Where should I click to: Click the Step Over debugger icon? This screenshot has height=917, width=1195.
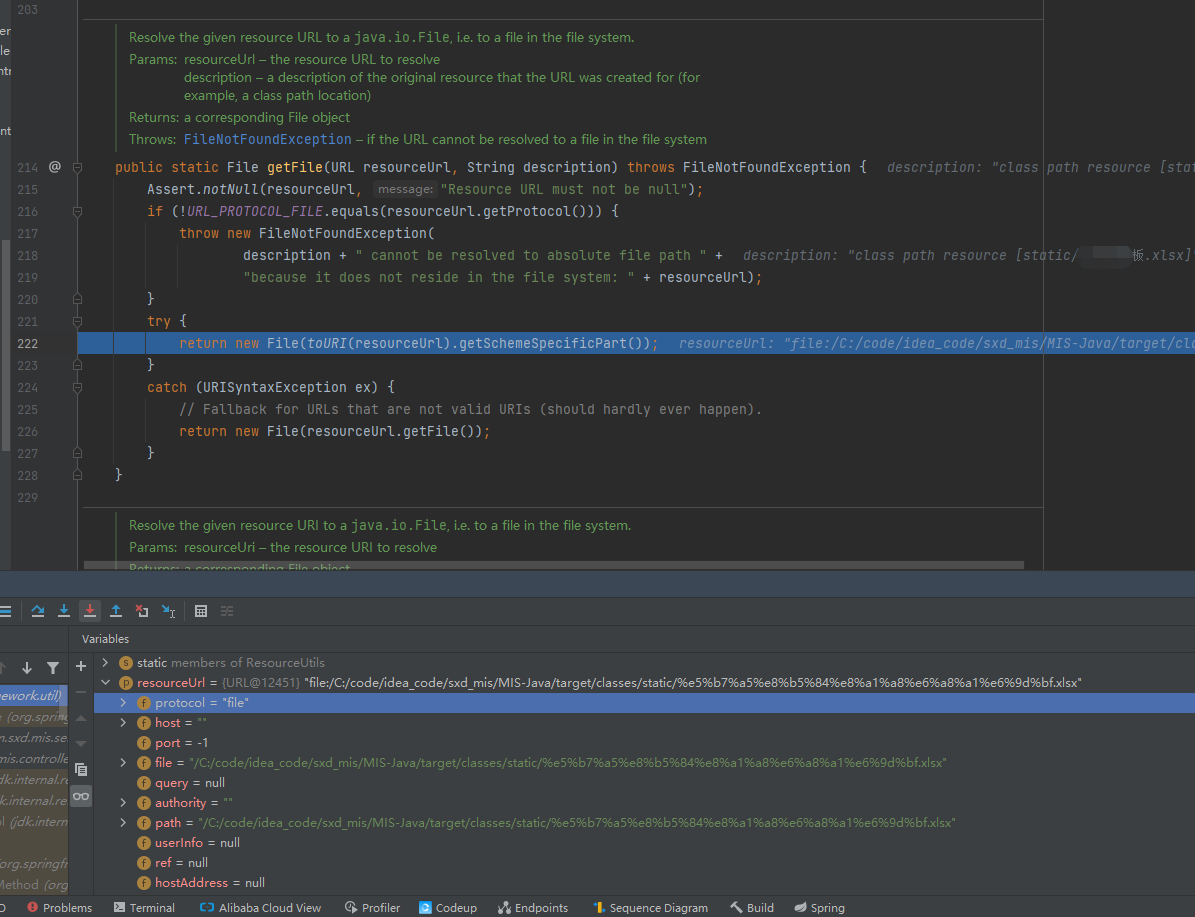tap(37, 611)
